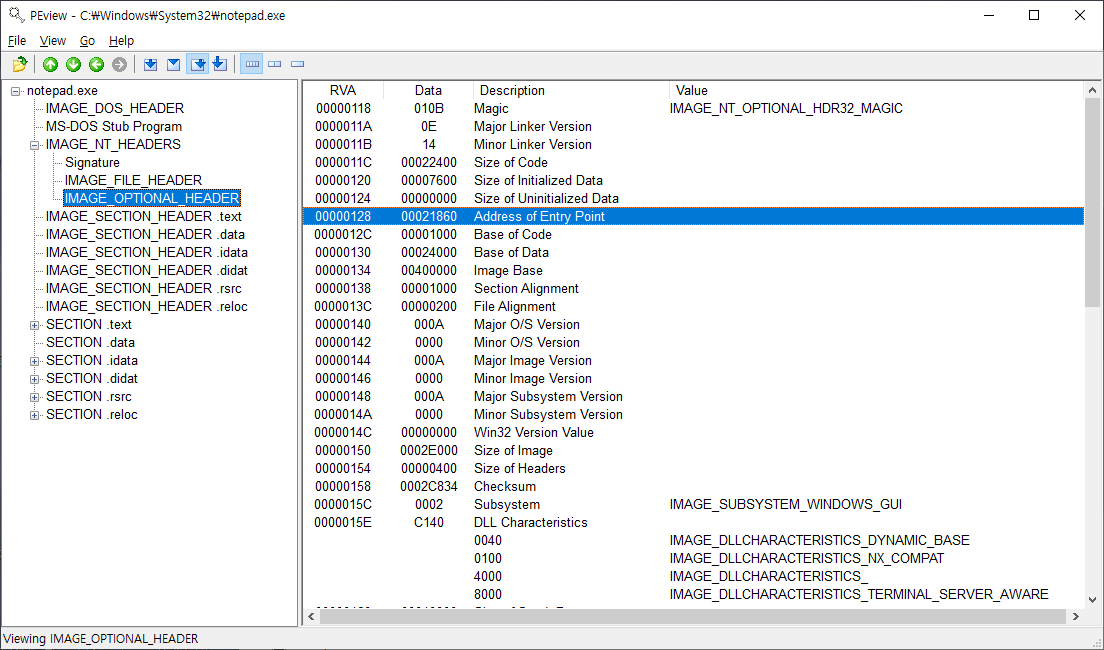Select the Checksum row

(x=694, y=487)
